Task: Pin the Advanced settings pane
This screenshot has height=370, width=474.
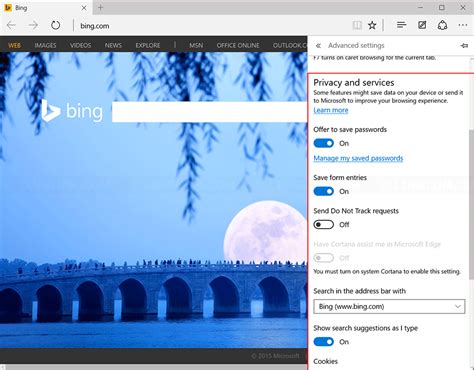Action: point(464,45)
